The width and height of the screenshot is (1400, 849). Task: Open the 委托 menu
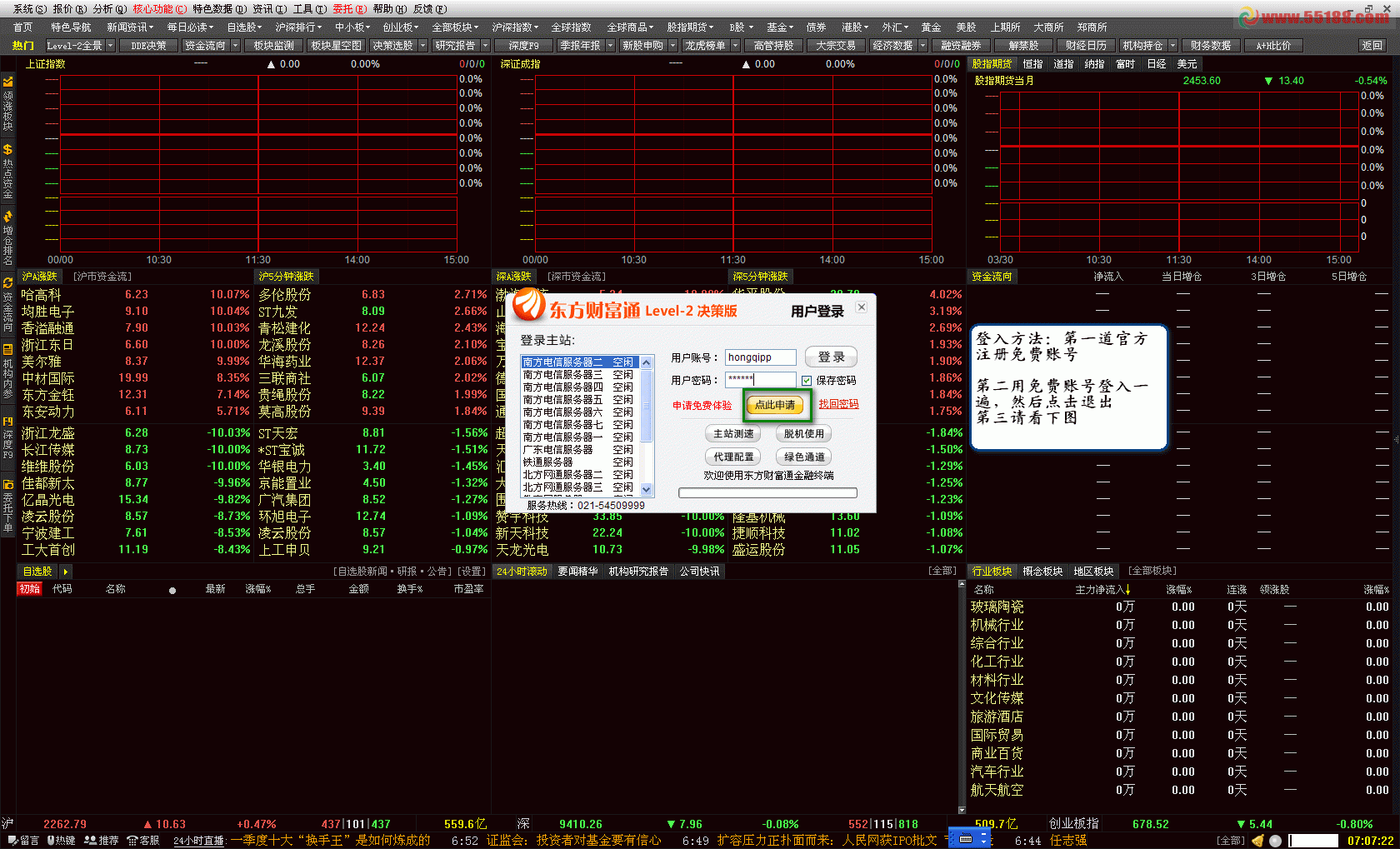point(349,8)
